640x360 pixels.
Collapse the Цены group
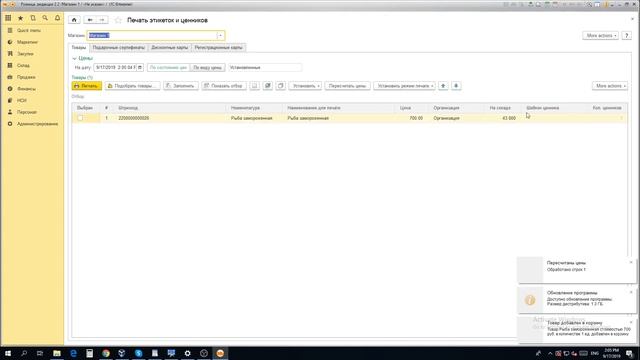click(x=74, y=58)
